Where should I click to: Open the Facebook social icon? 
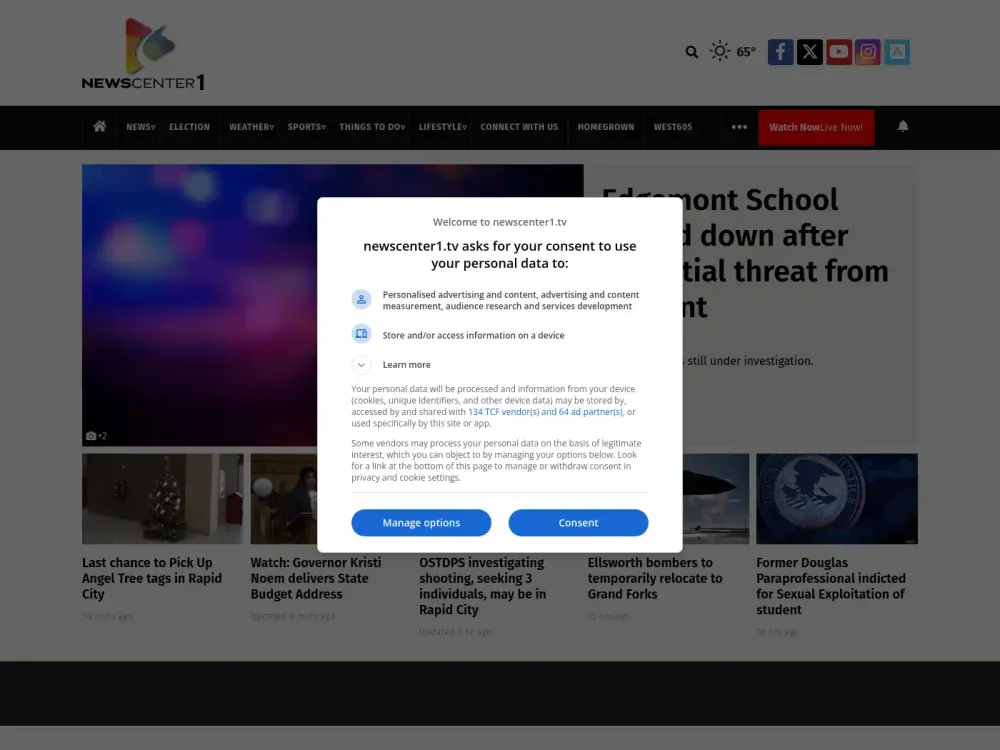point(780,51)
